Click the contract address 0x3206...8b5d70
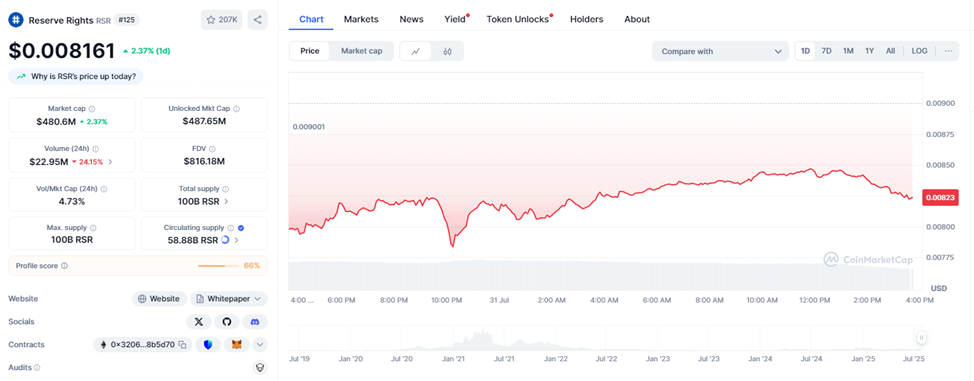Image resolution: width=974 pixels, height=381 pixels. tap(143, 345)
